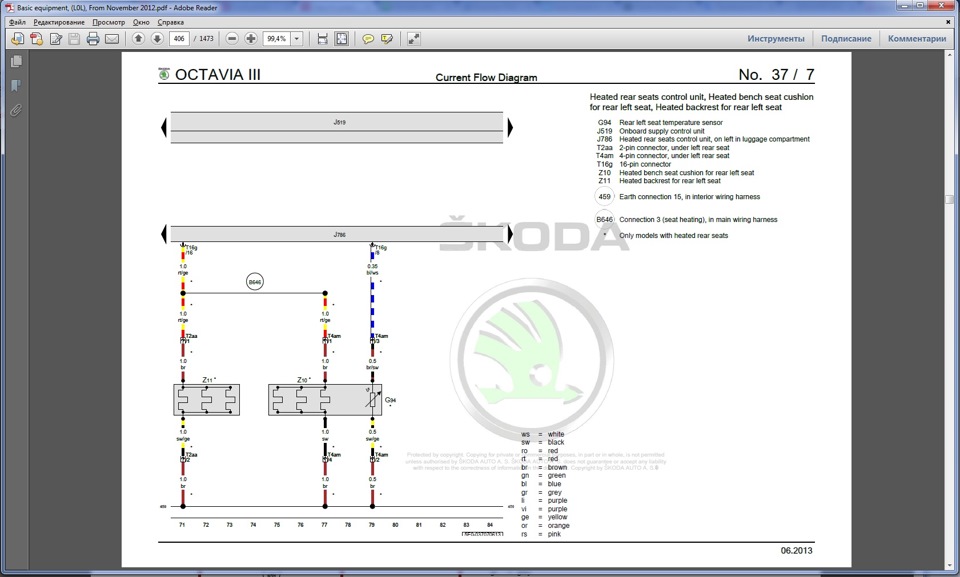
Task: Click the email envelope toolbar icon
Action: point(111,39)
